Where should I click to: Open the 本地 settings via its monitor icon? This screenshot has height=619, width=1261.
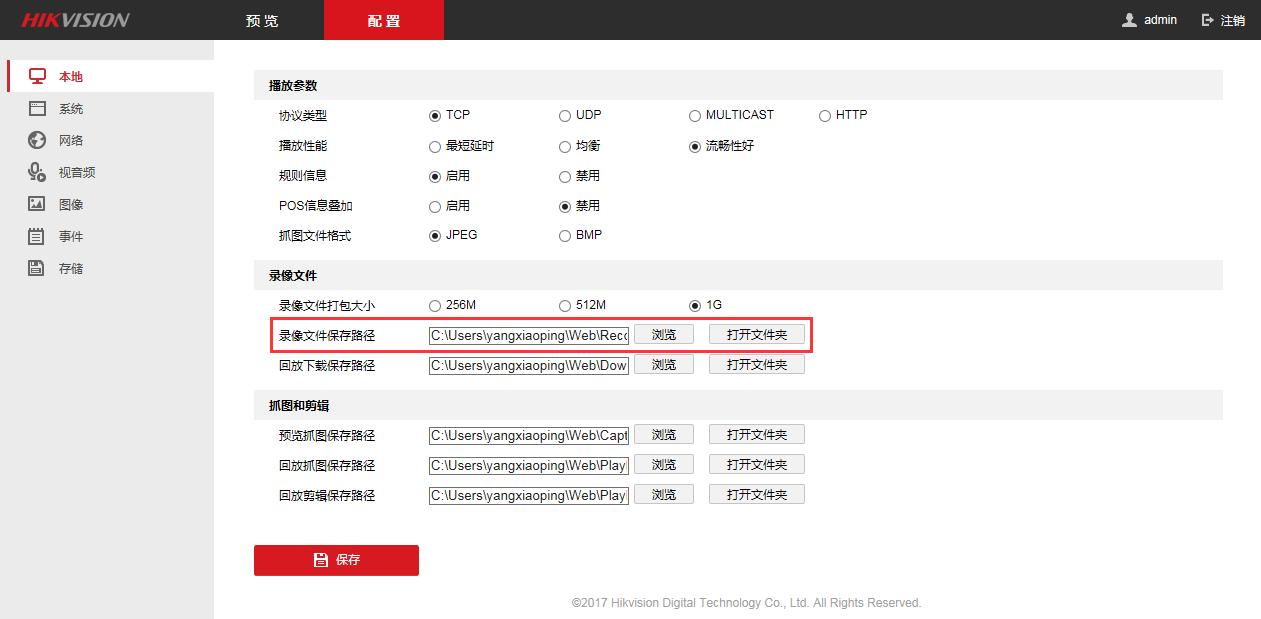pos(38,75)
